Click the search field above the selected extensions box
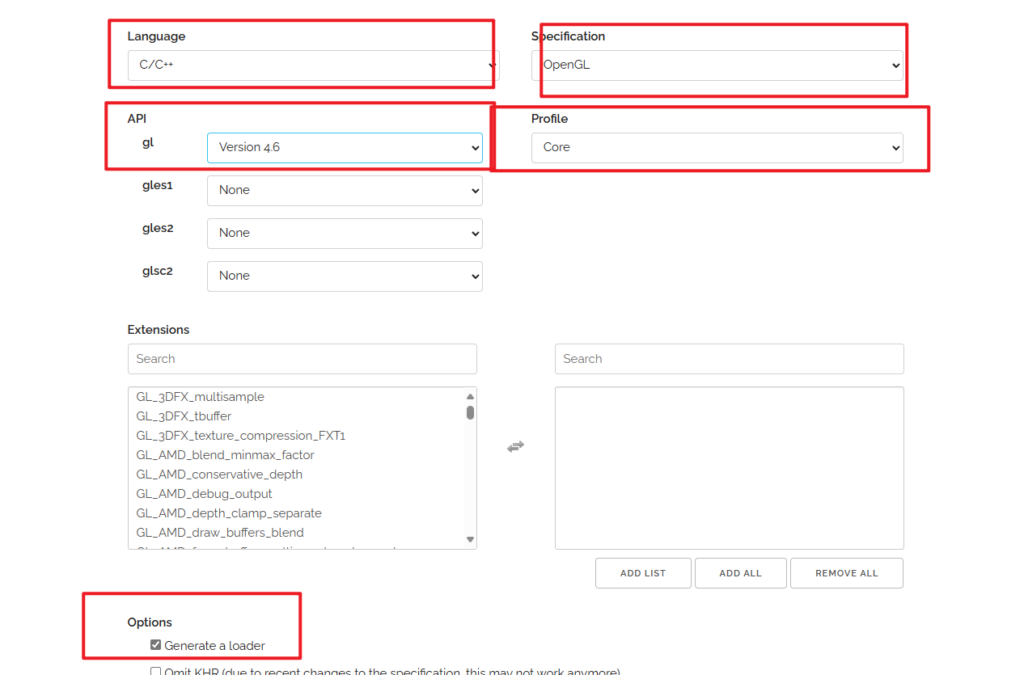Screen dimensions: 1024x675 [728, 359]
